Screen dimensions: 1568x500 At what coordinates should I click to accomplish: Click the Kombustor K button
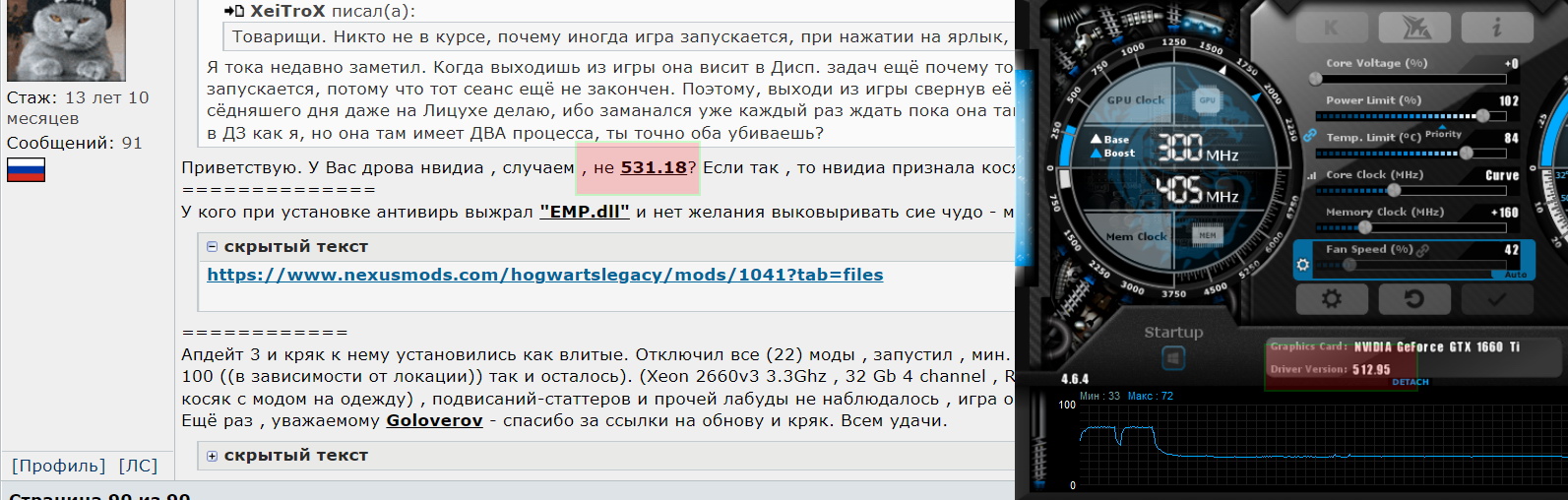(1331, 28)
